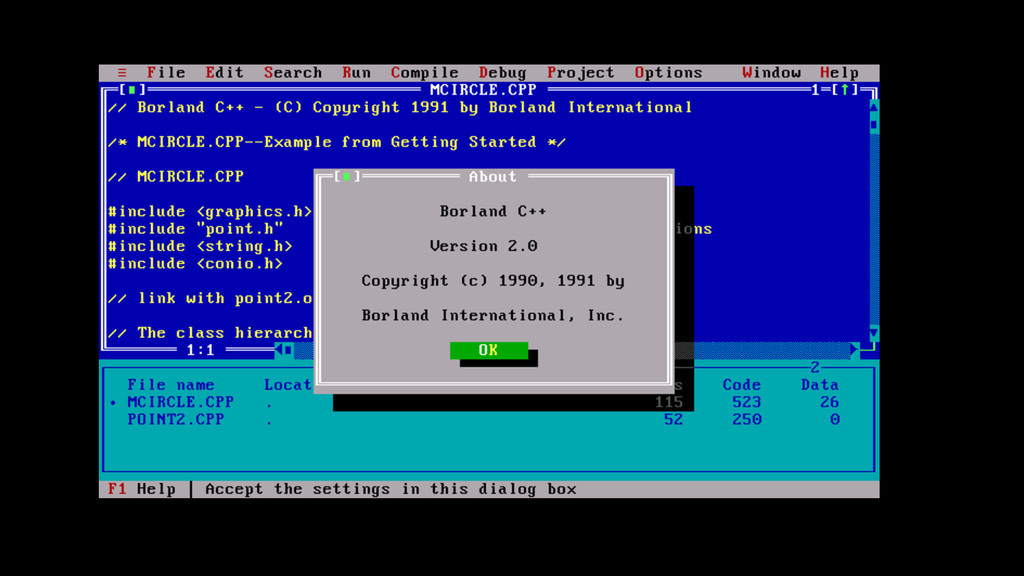Click the vertical scrollbar up arrow of the editor

pyautogui.click(x=874, y=106)
